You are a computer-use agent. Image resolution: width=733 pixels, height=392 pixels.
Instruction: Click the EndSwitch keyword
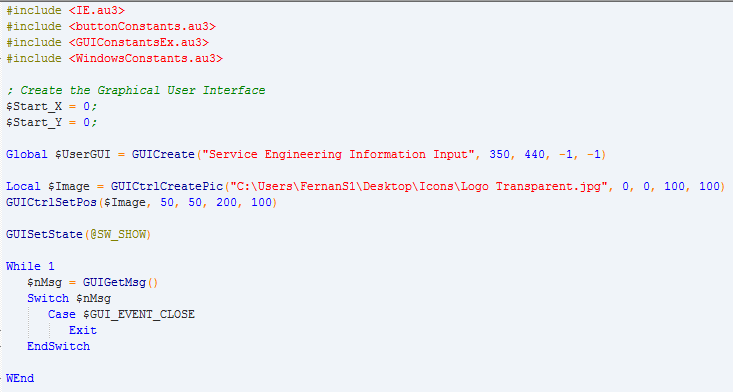point(58,346)
